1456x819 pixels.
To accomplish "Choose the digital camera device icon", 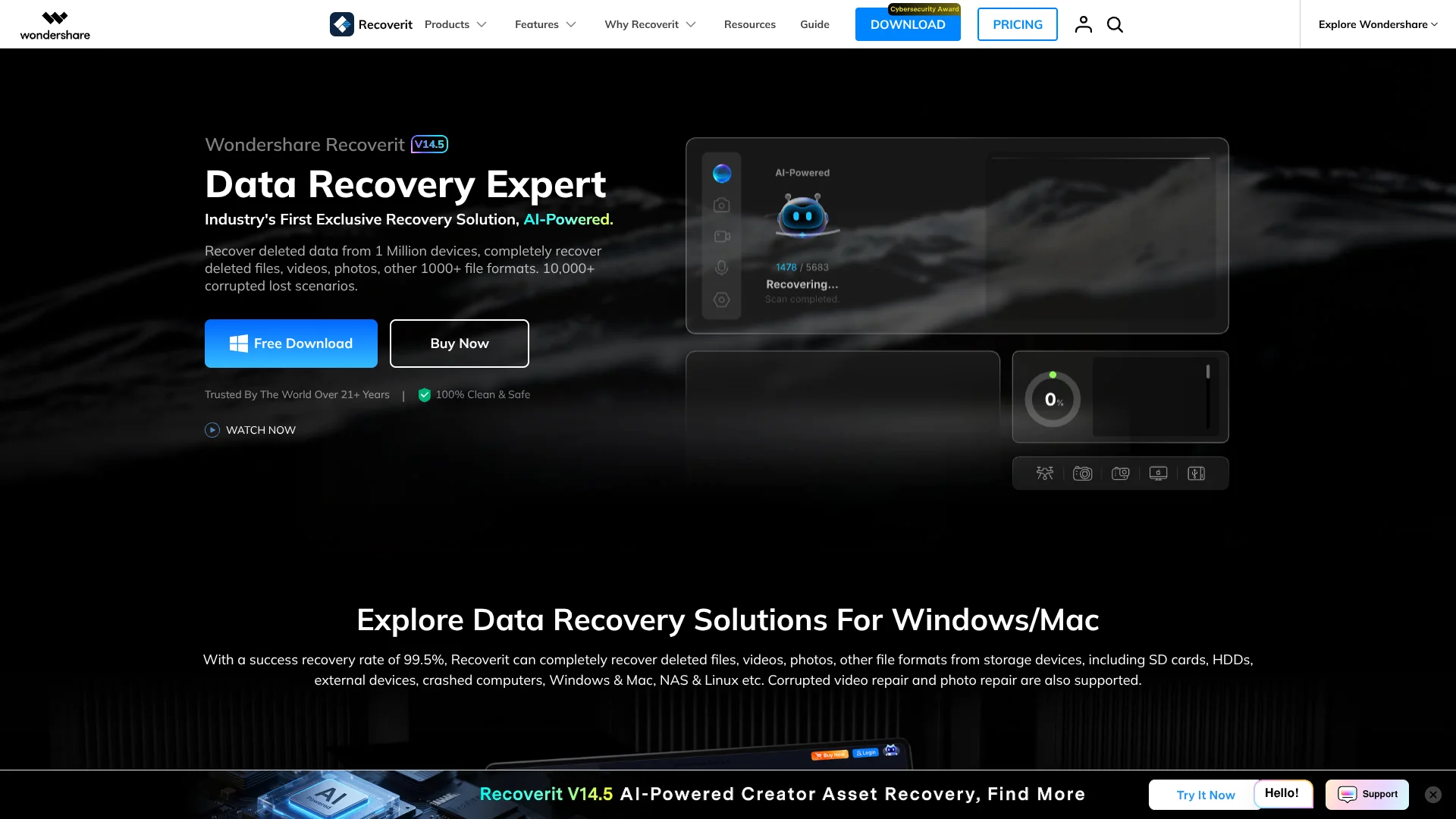I will click(x=1083, y=473).
